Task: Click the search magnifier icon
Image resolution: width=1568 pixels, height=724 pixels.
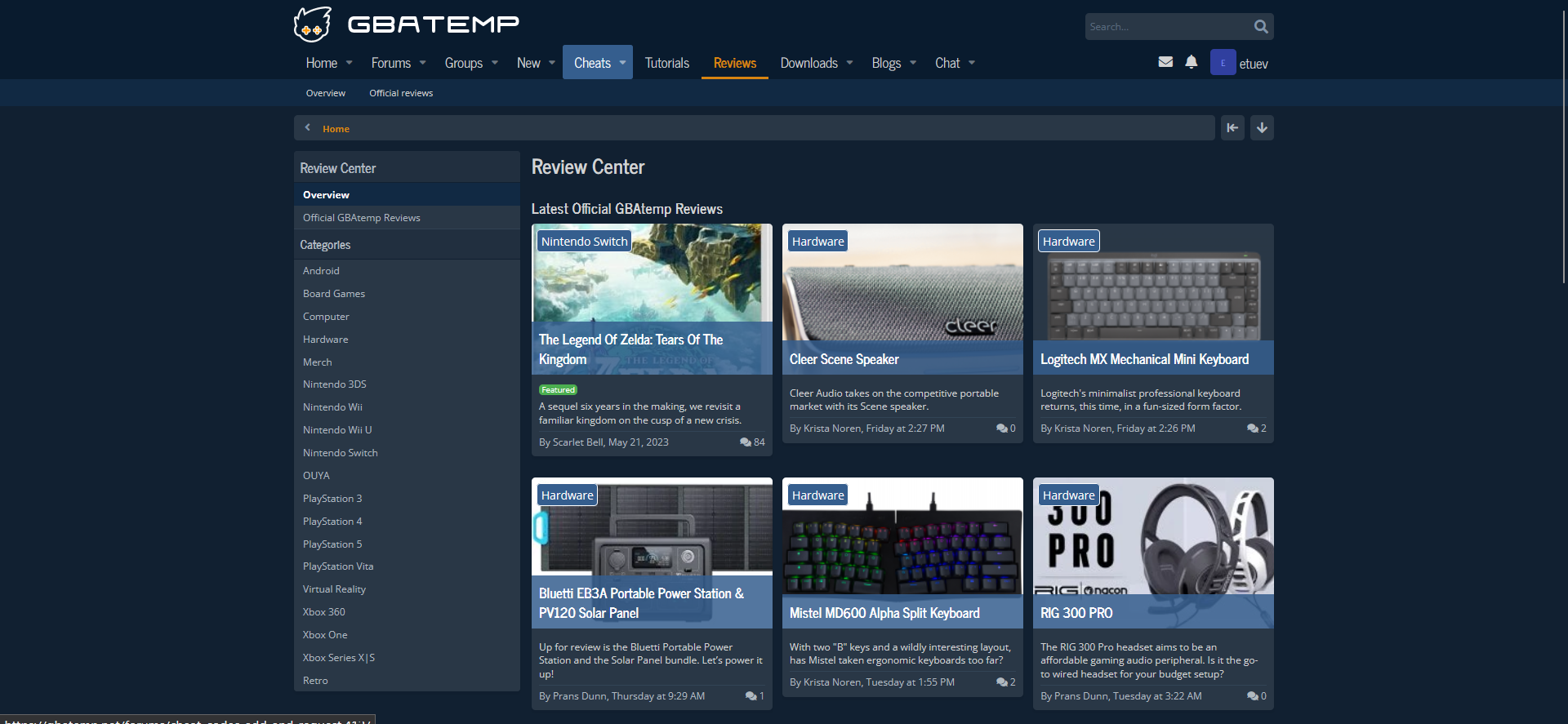Action: point(1261,27)
